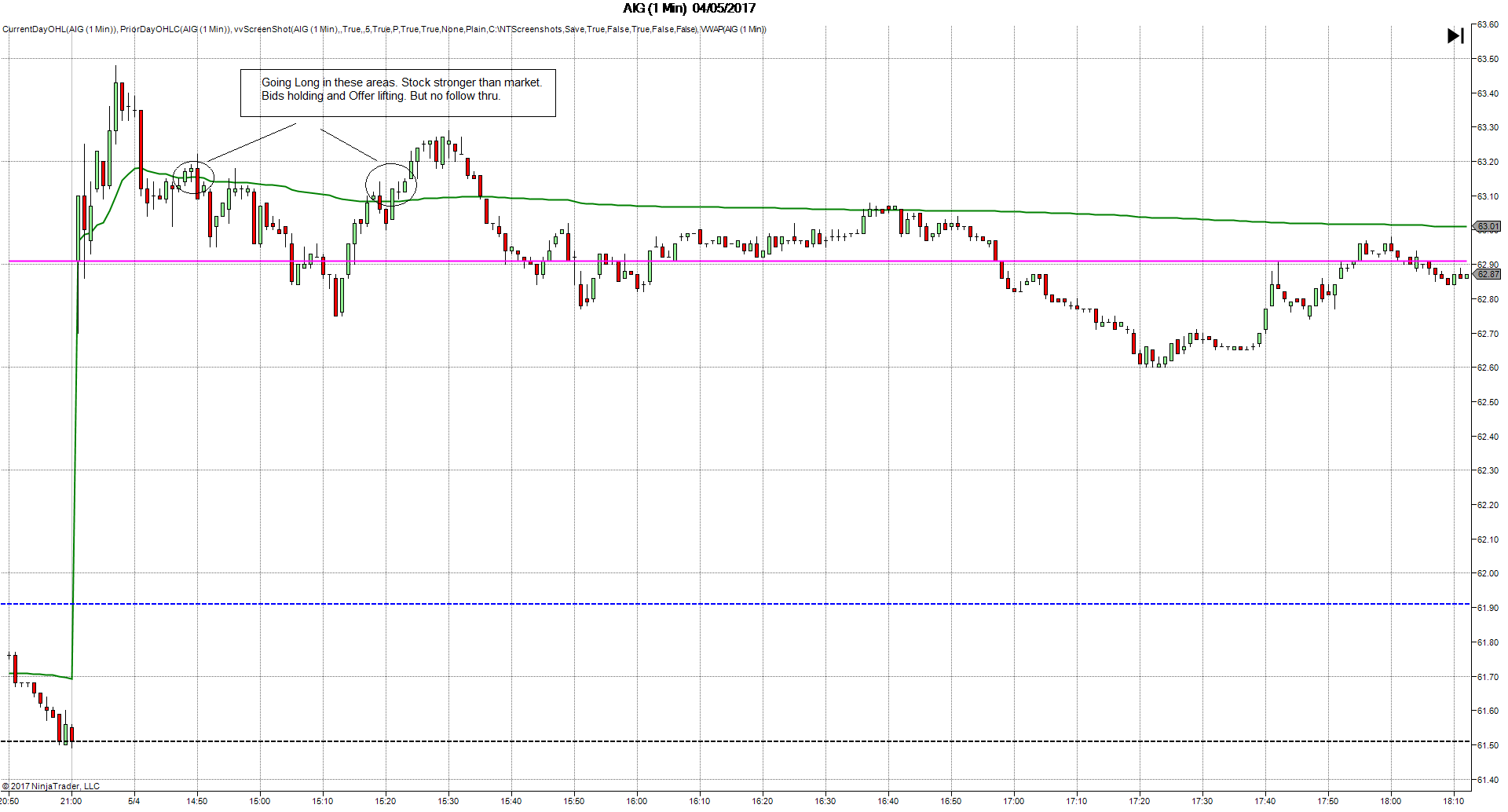
Task: Click the 62.20 price axis label
Action: [1488, 505]
